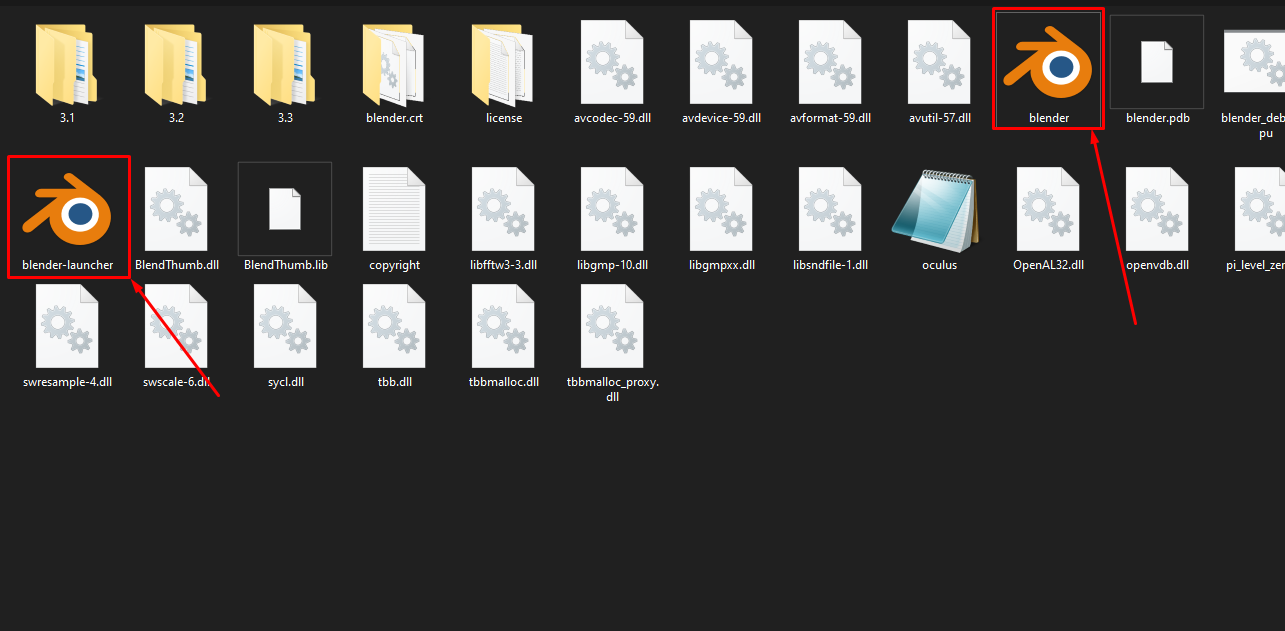Click the "tbbmalloc_proxy.dll" file name label
Image resolution: width=1285 pixels, height=631 pixels.
tap(612, 389)
